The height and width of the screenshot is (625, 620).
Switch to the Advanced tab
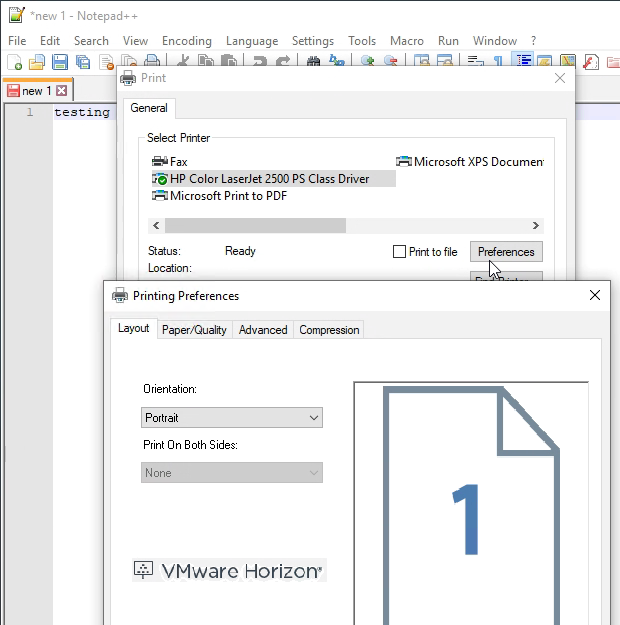[263, 330]
